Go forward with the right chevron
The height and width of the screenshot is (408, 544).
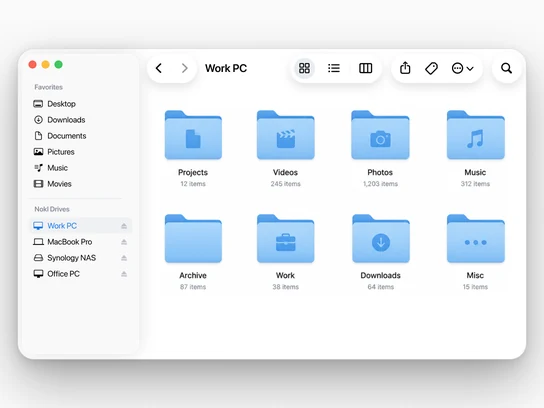pos(185,68)
